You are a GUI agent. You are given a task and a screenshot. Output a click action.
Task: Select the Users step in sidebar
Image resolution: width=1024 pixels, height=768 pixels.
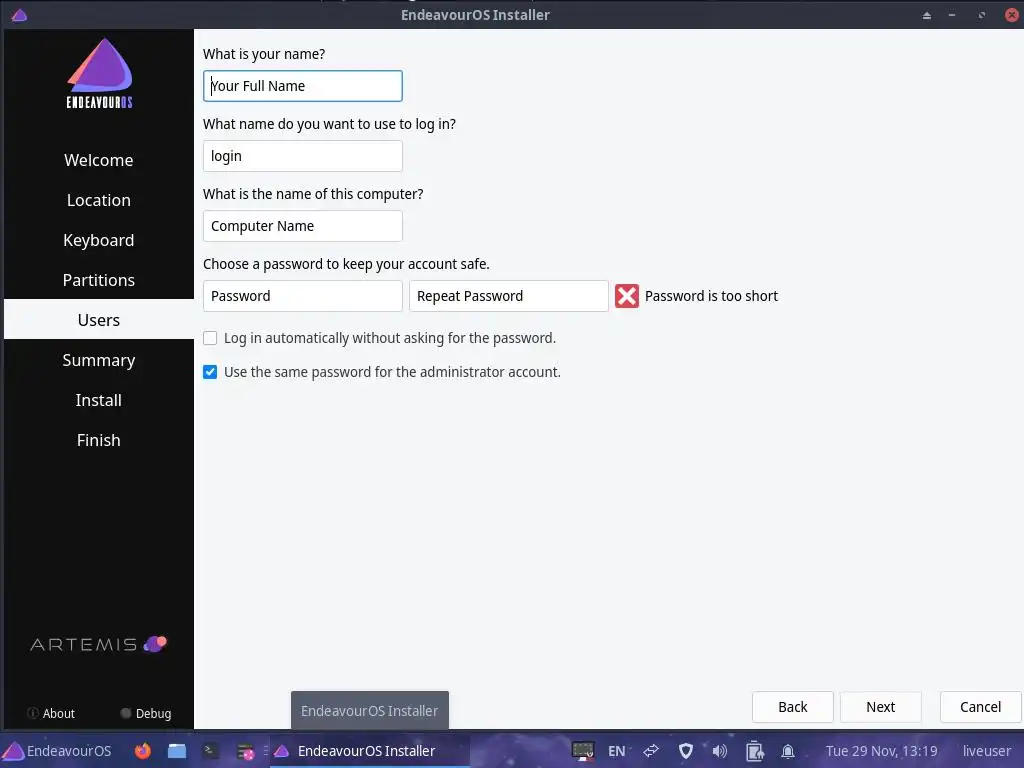(99, 319)
